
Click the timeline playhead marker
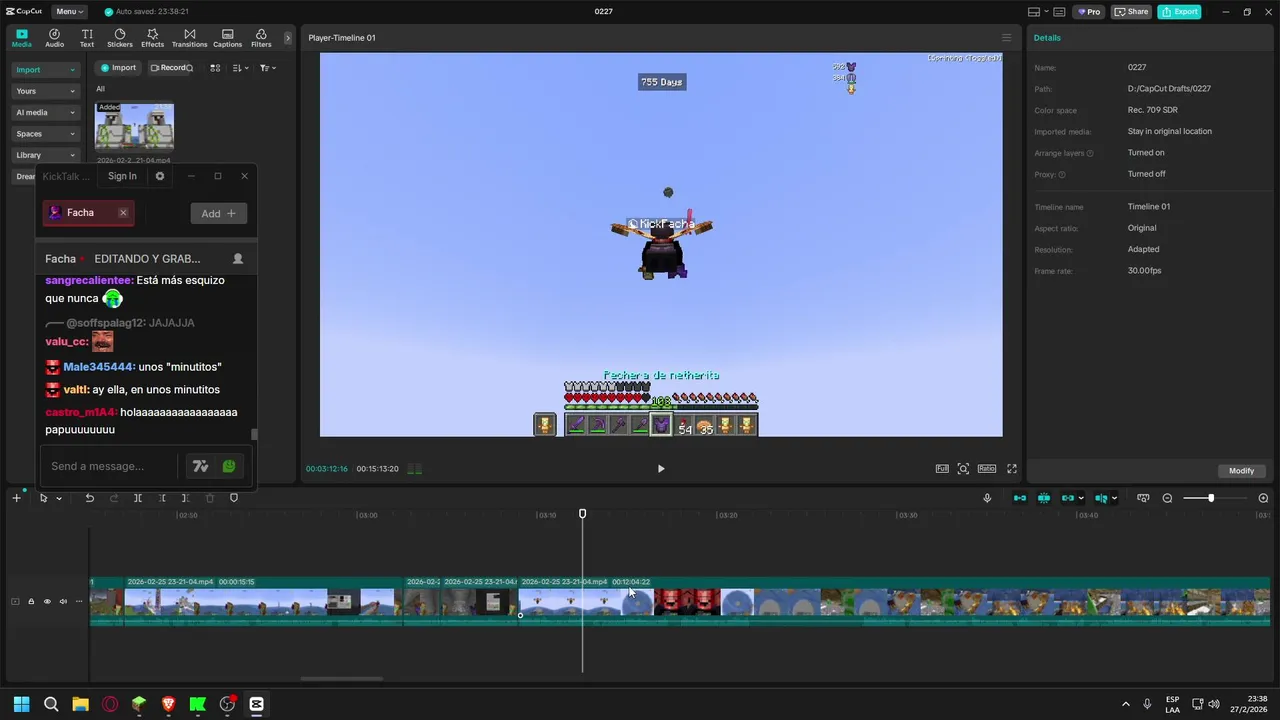(583, 514)
